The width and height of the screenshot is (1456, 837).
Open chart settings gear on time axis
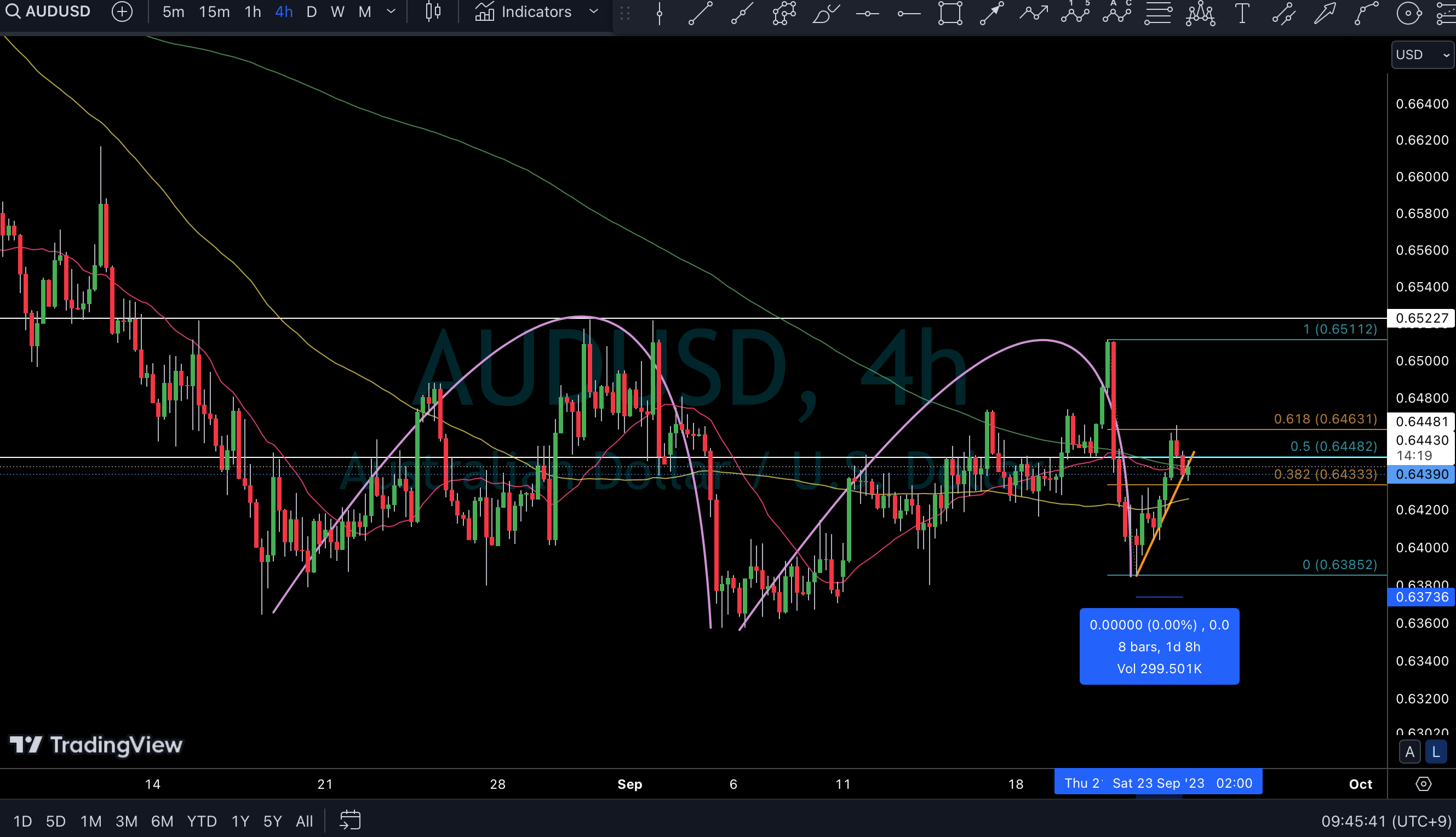point(1423,783)
